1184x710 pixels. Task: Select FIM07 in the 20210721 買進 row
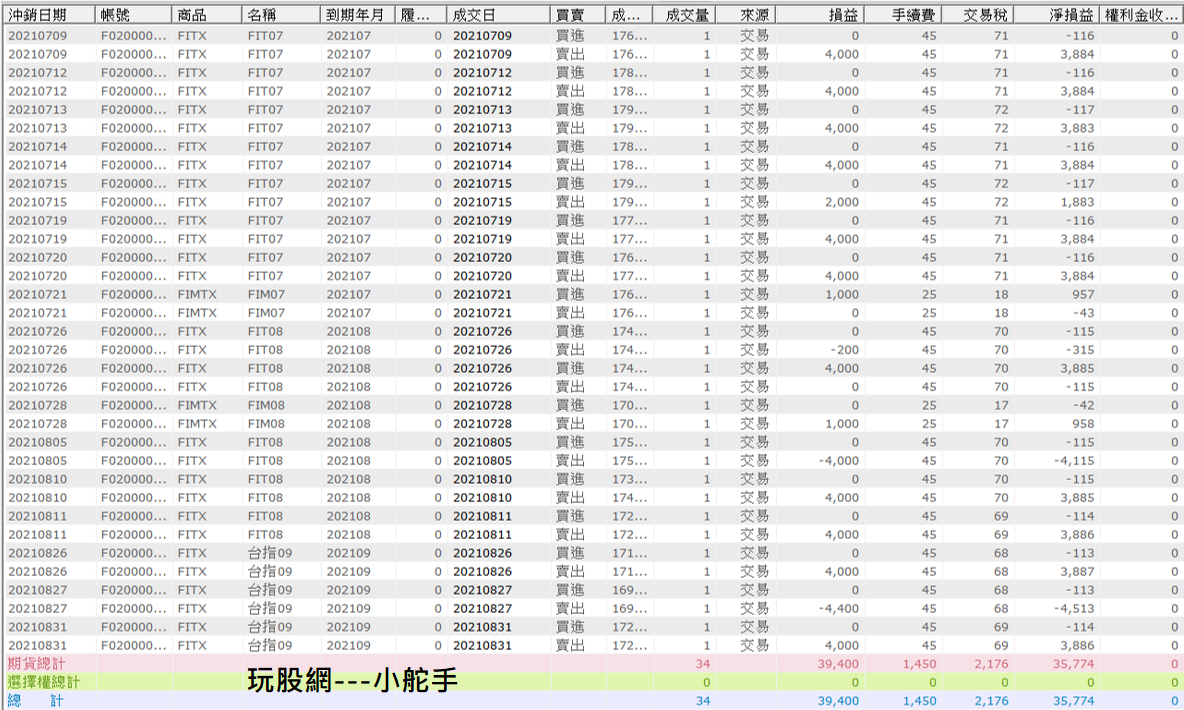[x=266, y=294]
